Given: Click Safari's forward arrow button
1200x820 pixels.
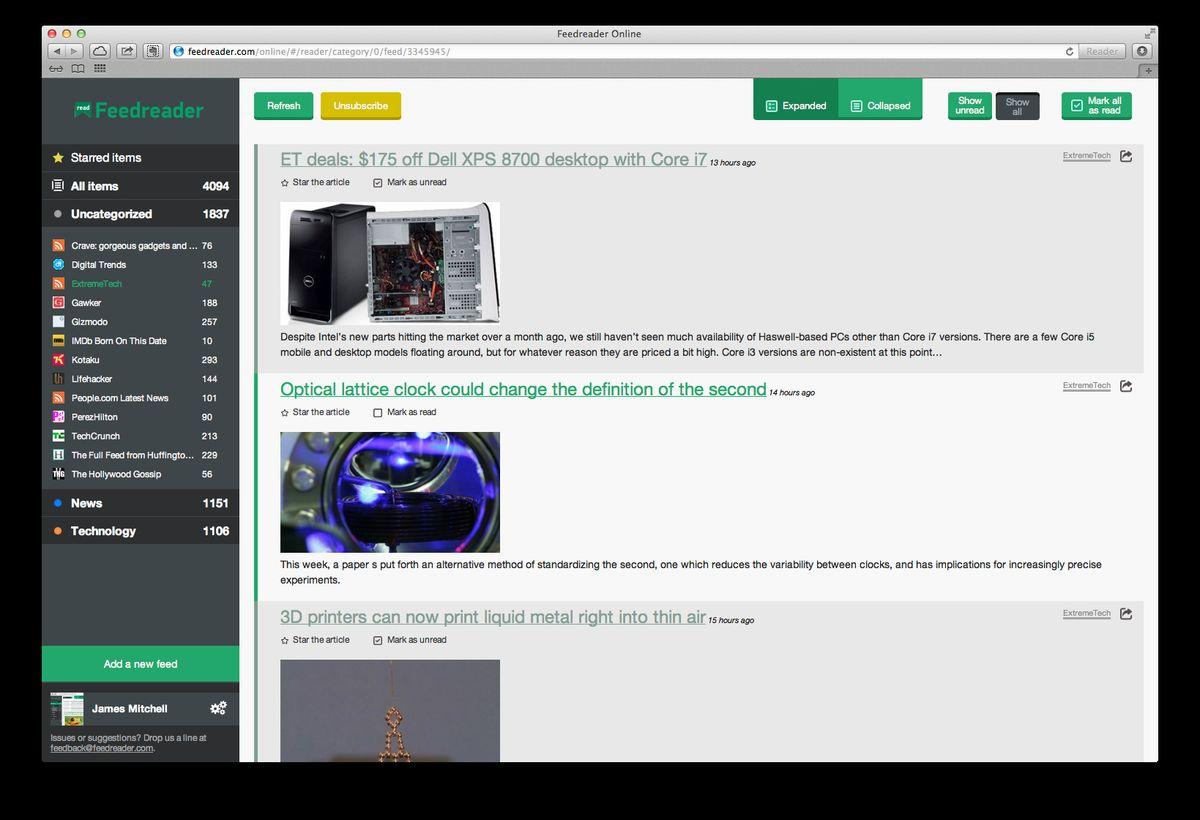Looking at the screenshot, I should pos(75,51).
